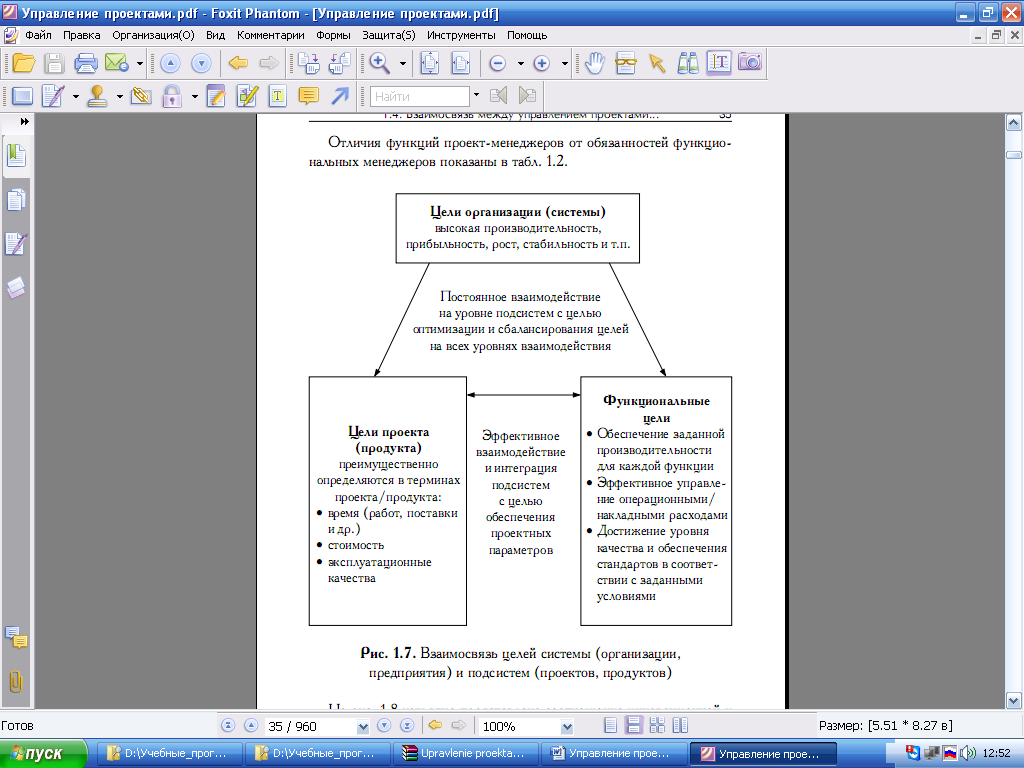This screenshot has width=1024, height=768.
Task: Jump to last page in status bar
Action: point(407,726)
